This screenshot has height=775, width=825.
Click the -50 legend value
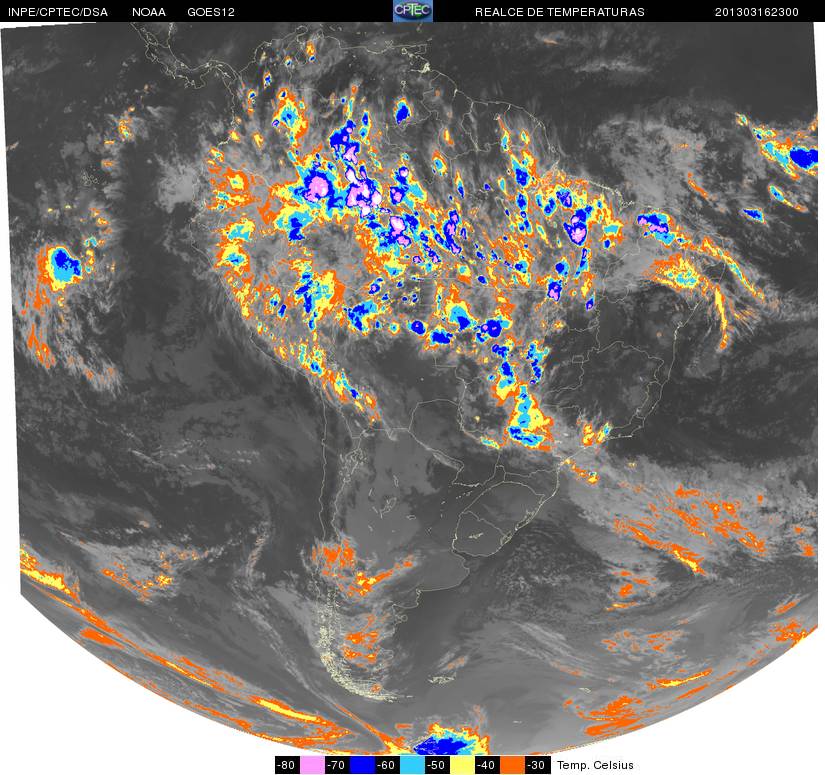coord(438,764)
